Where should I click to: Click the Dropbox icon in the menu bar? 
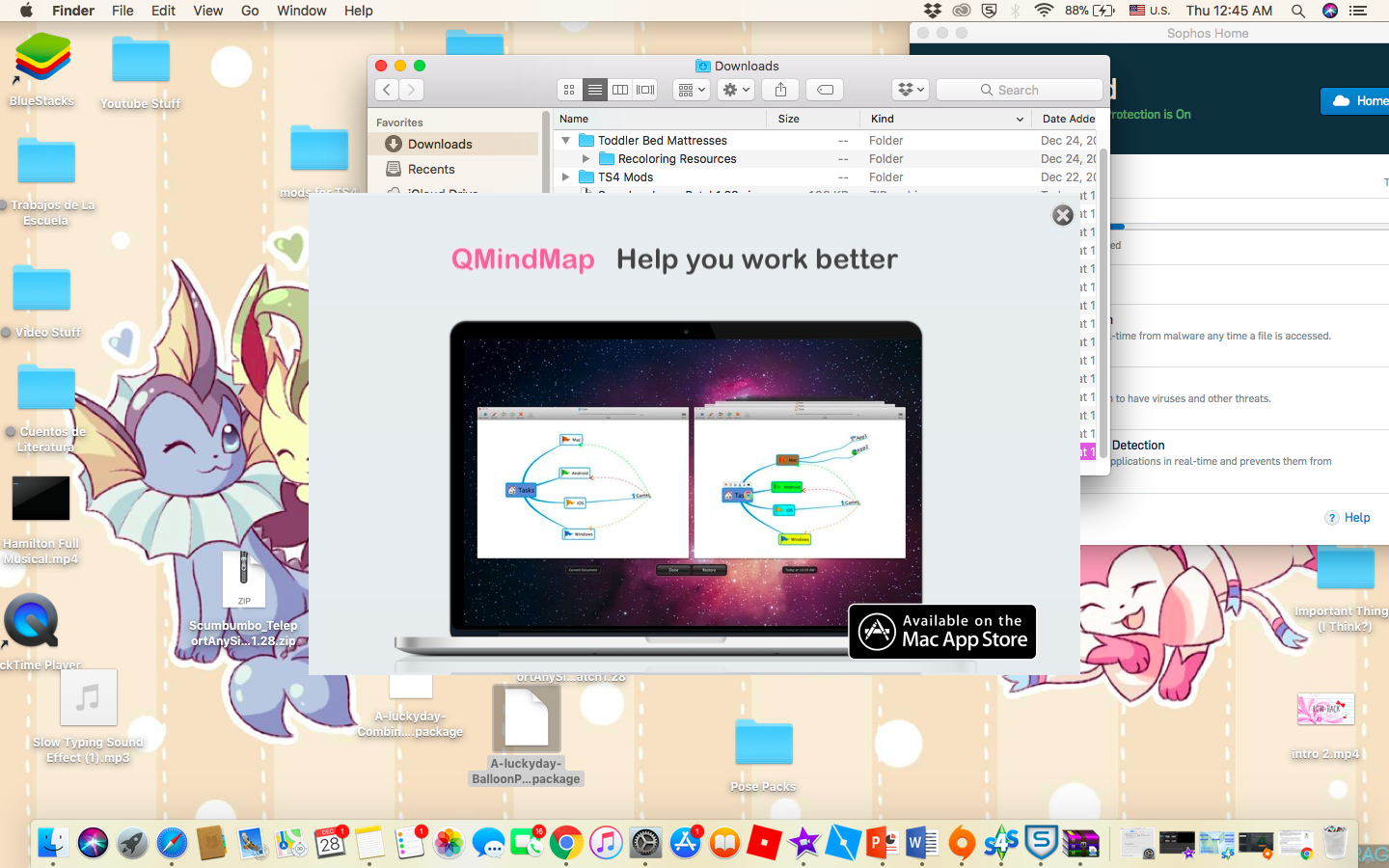point(932,11)
